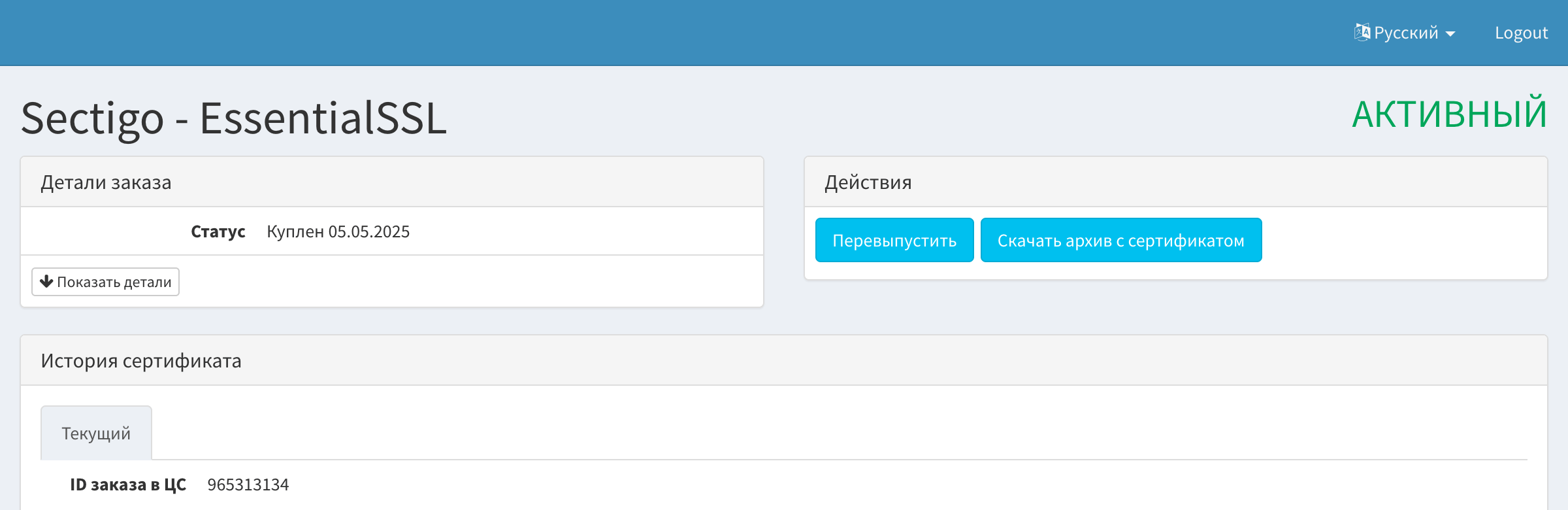Screen dimensions: 1568x510
Task: Click the Действия panel header
Action: (1176, 182)
